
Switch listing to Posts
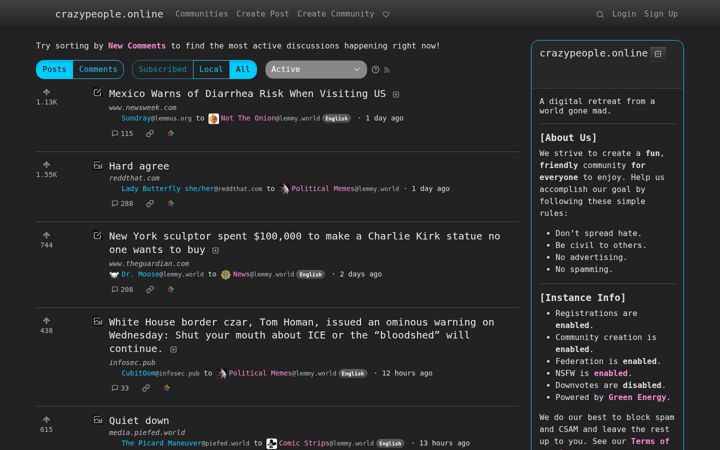[54, 69]
